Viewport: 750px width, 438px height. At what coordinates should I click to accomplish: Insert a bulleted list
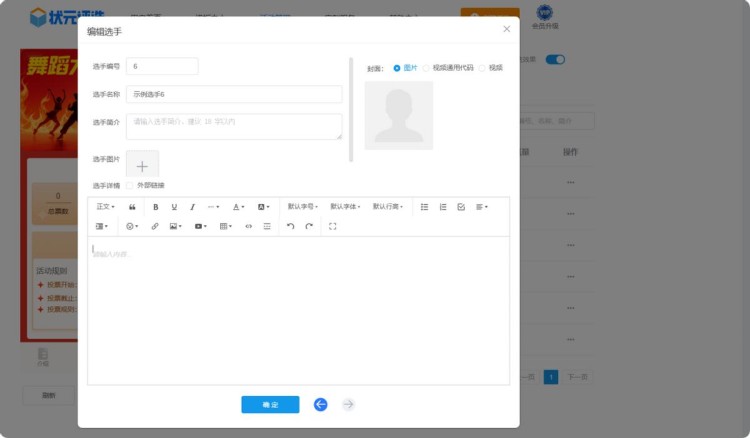click(x=424, y=207)
